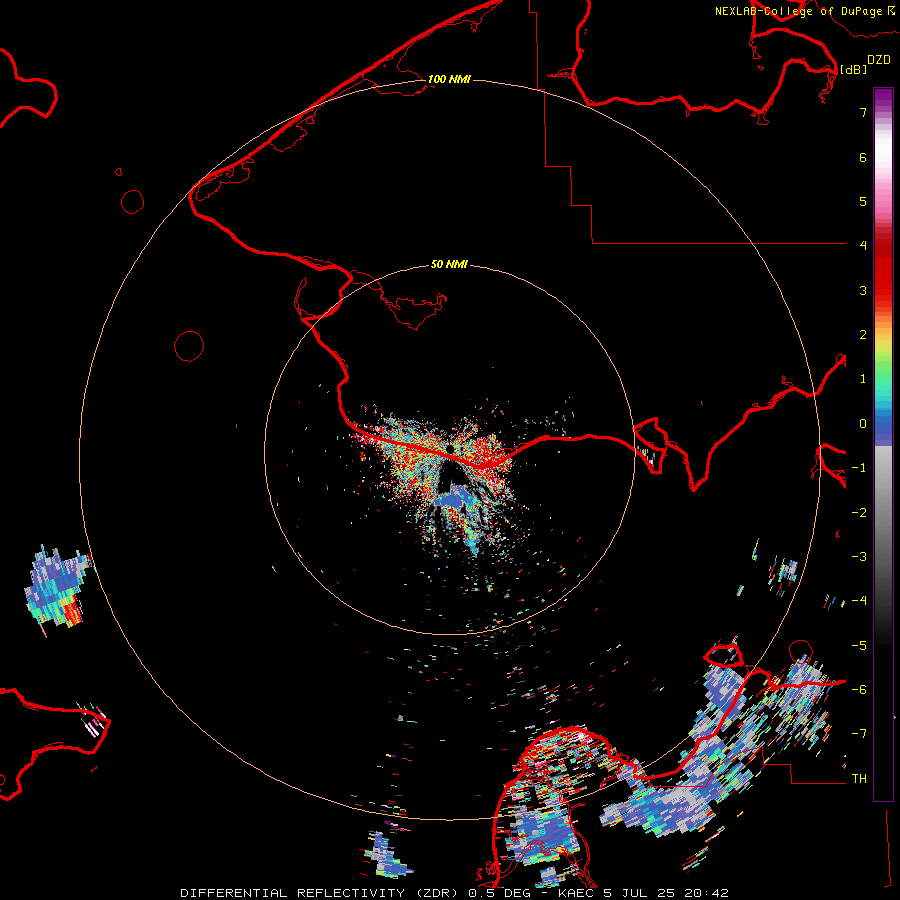Click the [dB] units label
The height and width of the screenshot is (900, 900).
pyautogui.click(x=853, y=69)
